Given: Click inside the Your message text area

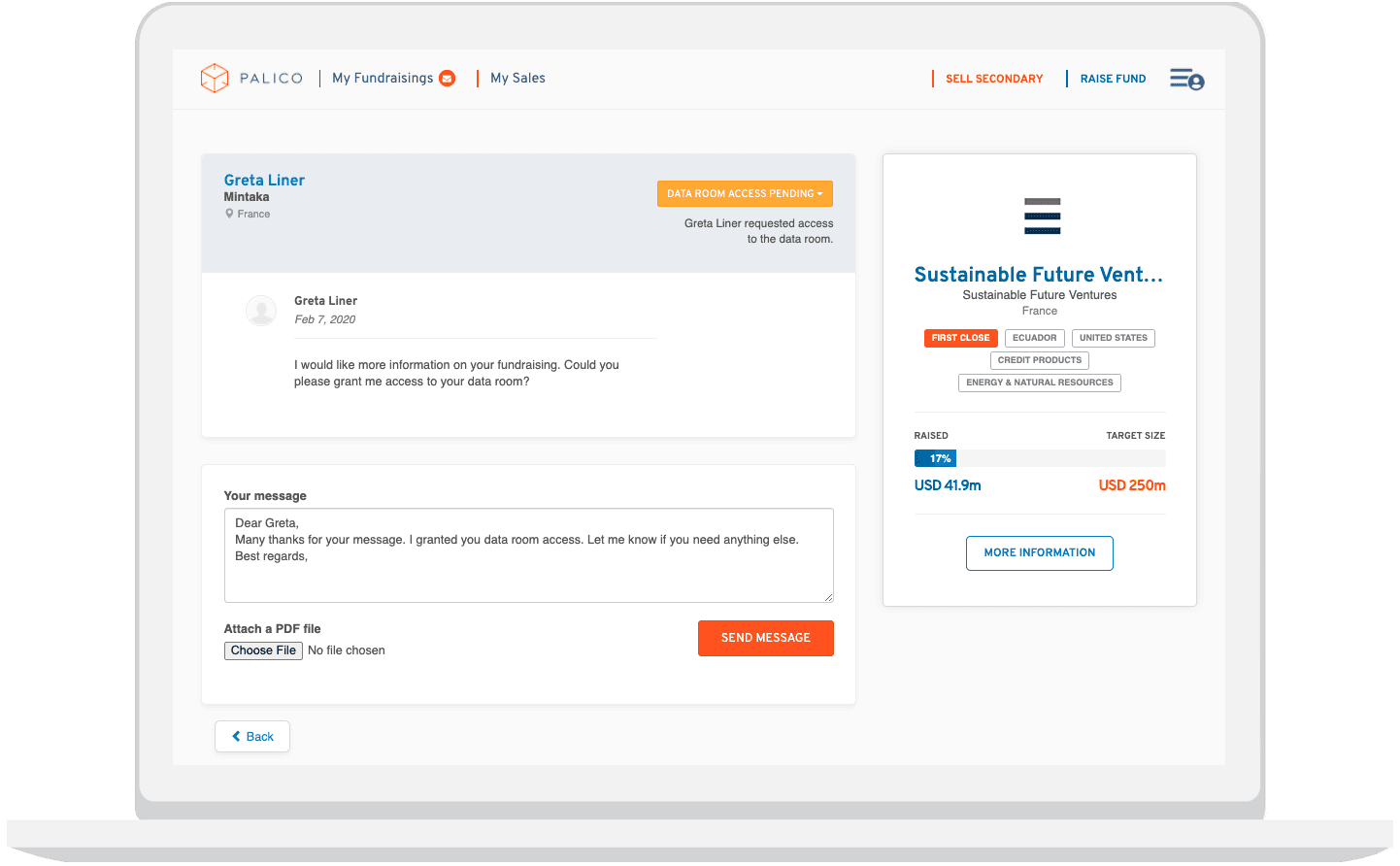Looking at the screenshot, I should pyautogui.click(x=529, y=555).
